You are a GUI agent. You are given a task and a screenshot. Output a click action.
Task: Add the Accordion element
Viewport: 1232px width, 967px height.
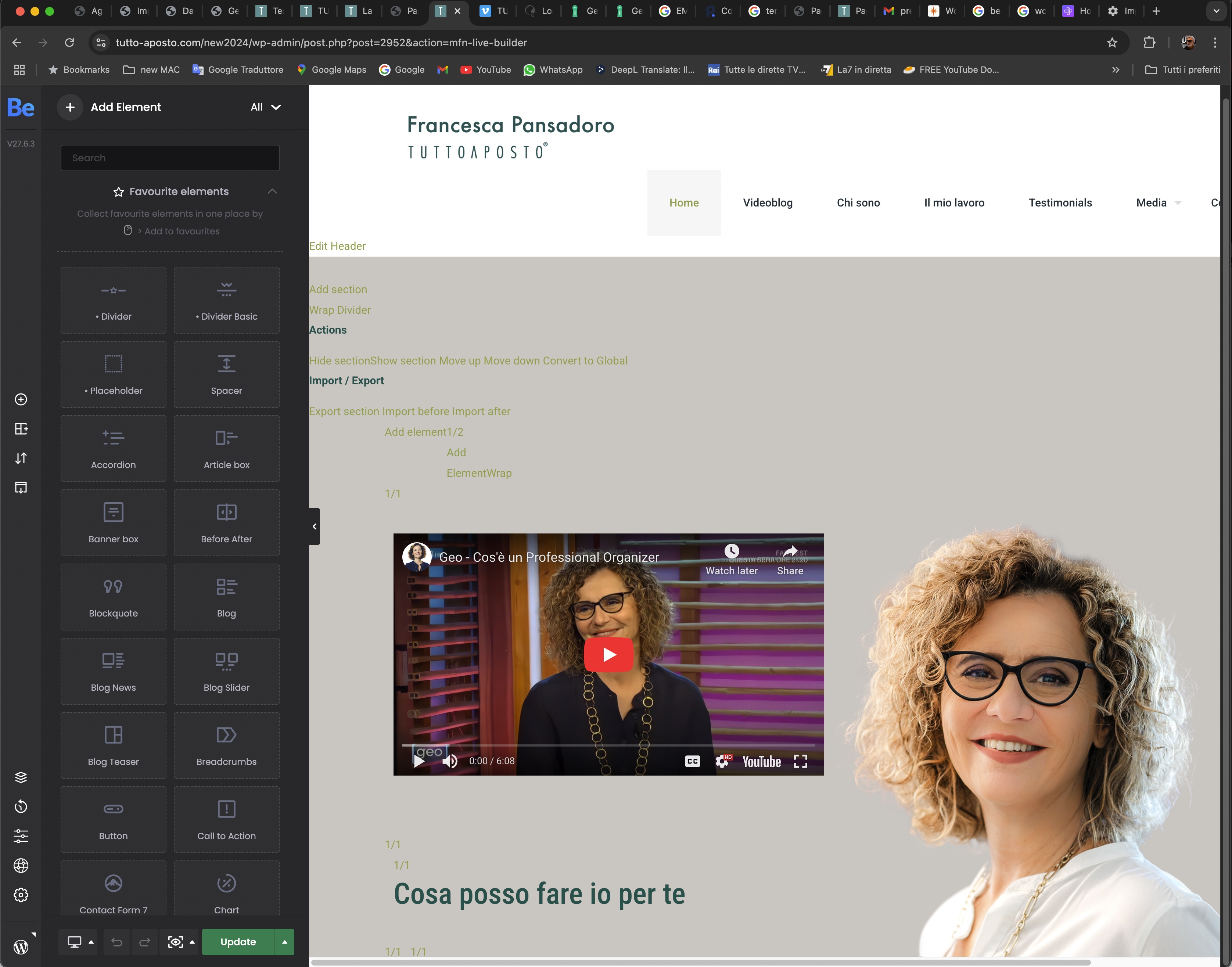[113, 448]
